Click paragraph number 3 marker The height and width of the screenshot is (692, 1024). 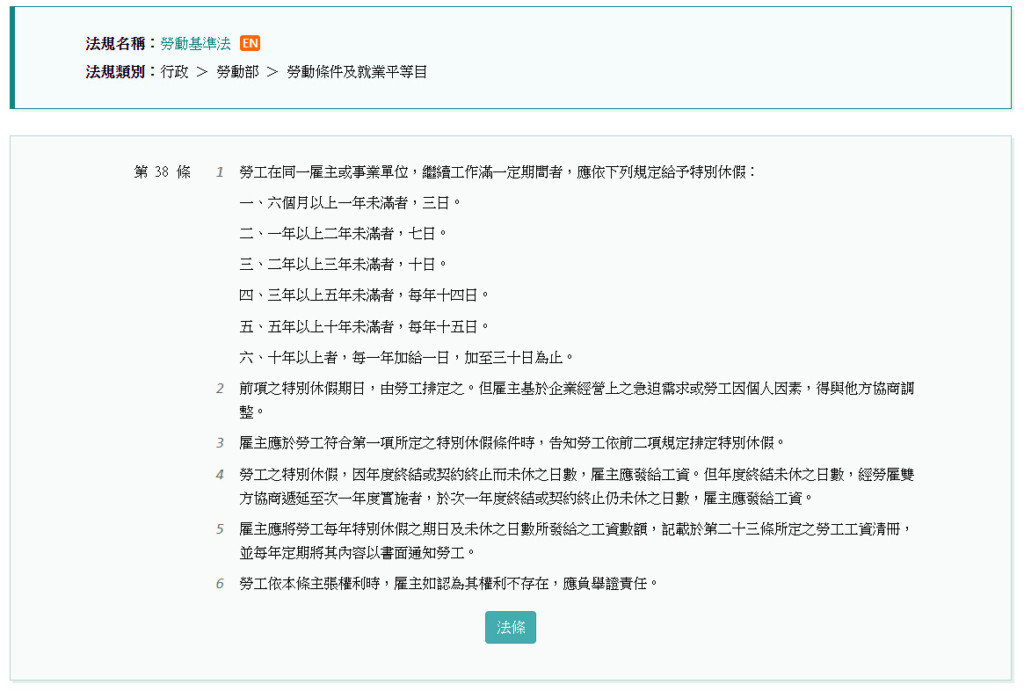tap(220, 443)
